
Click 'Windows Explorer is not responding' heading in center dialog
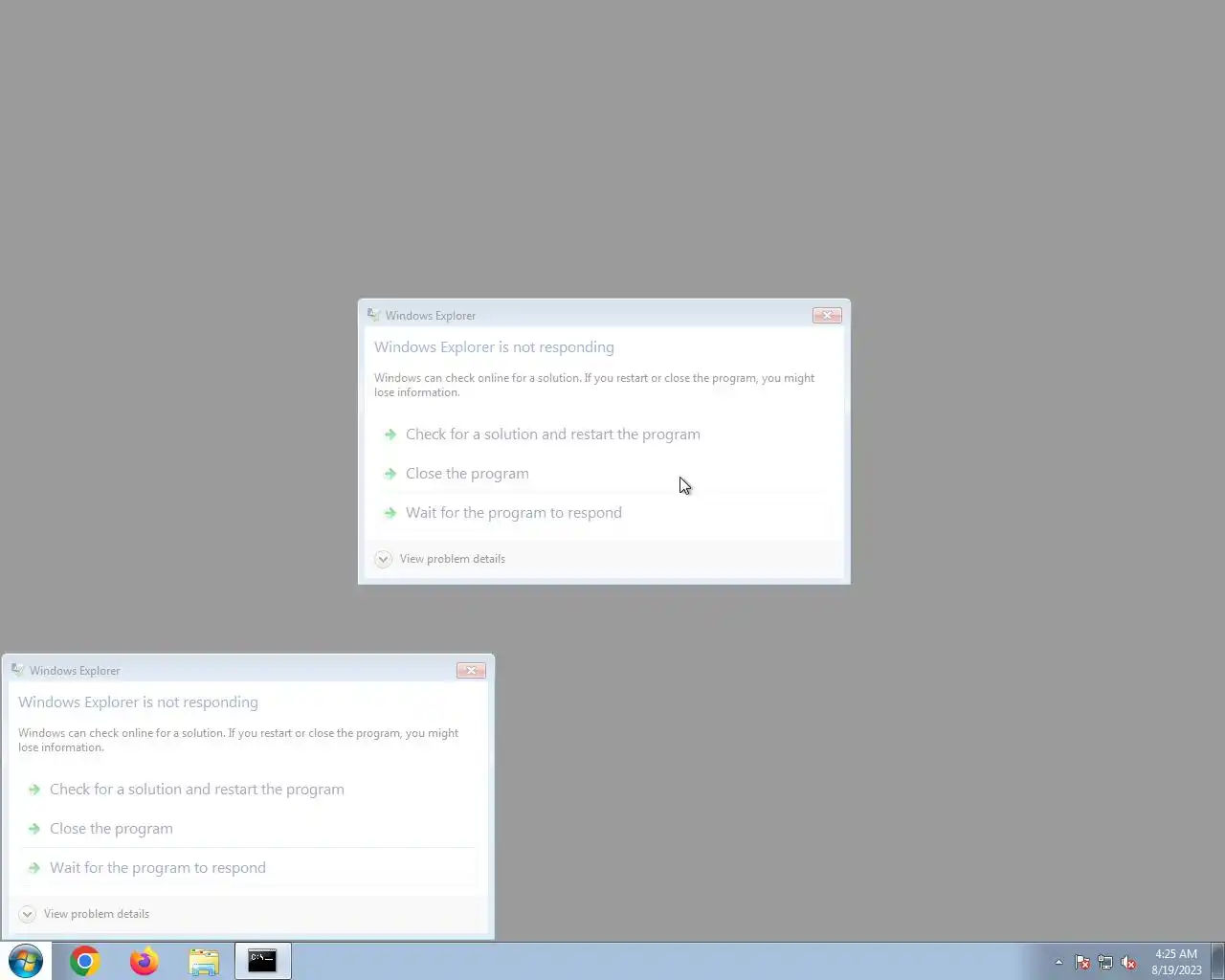click(494, 347)
